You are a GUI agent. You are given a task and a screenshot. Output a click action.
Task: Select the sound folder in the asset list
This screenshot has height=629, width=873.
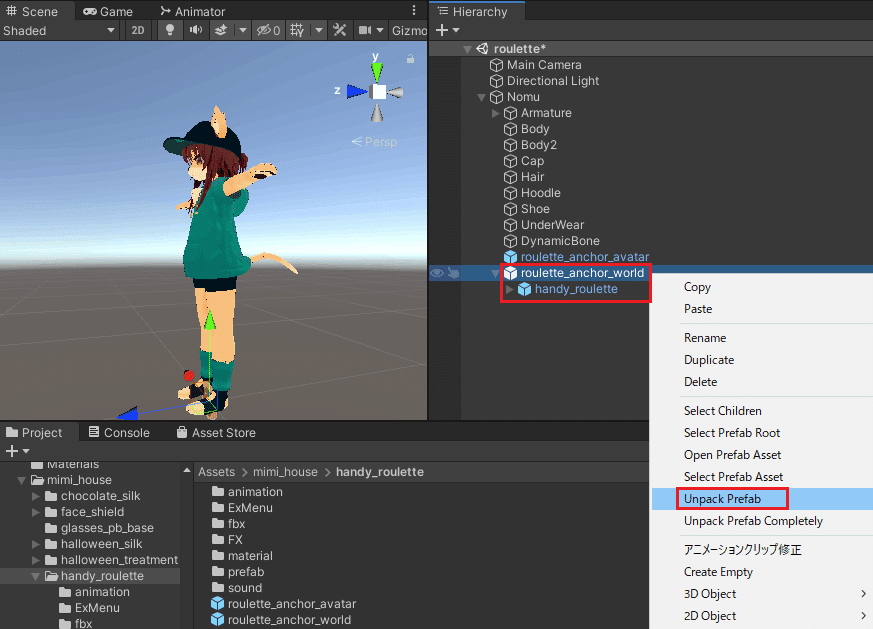point(244,588)
